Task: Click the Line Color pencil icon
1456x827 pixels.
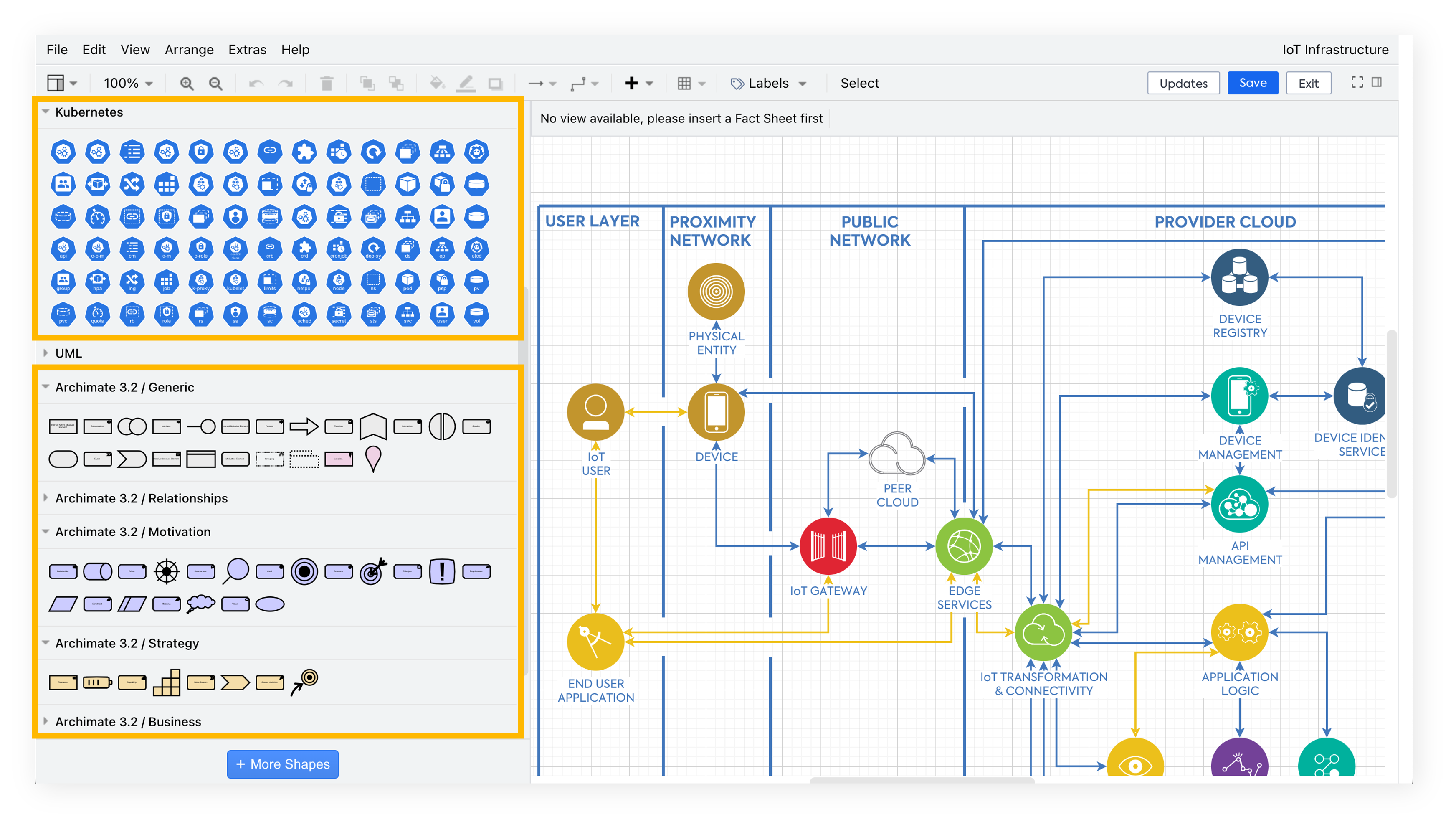Action: [466, 84]
